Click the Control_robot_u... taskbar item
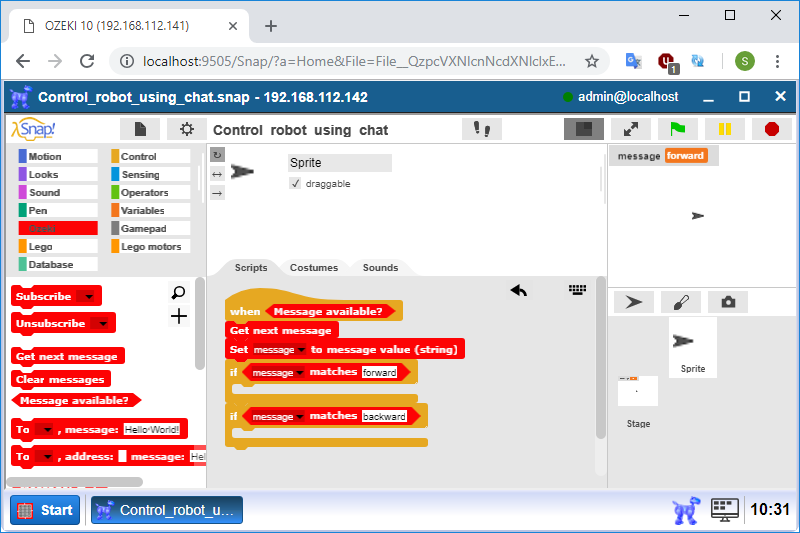Screen dimensions: 800x533 (x=167, y=510)
